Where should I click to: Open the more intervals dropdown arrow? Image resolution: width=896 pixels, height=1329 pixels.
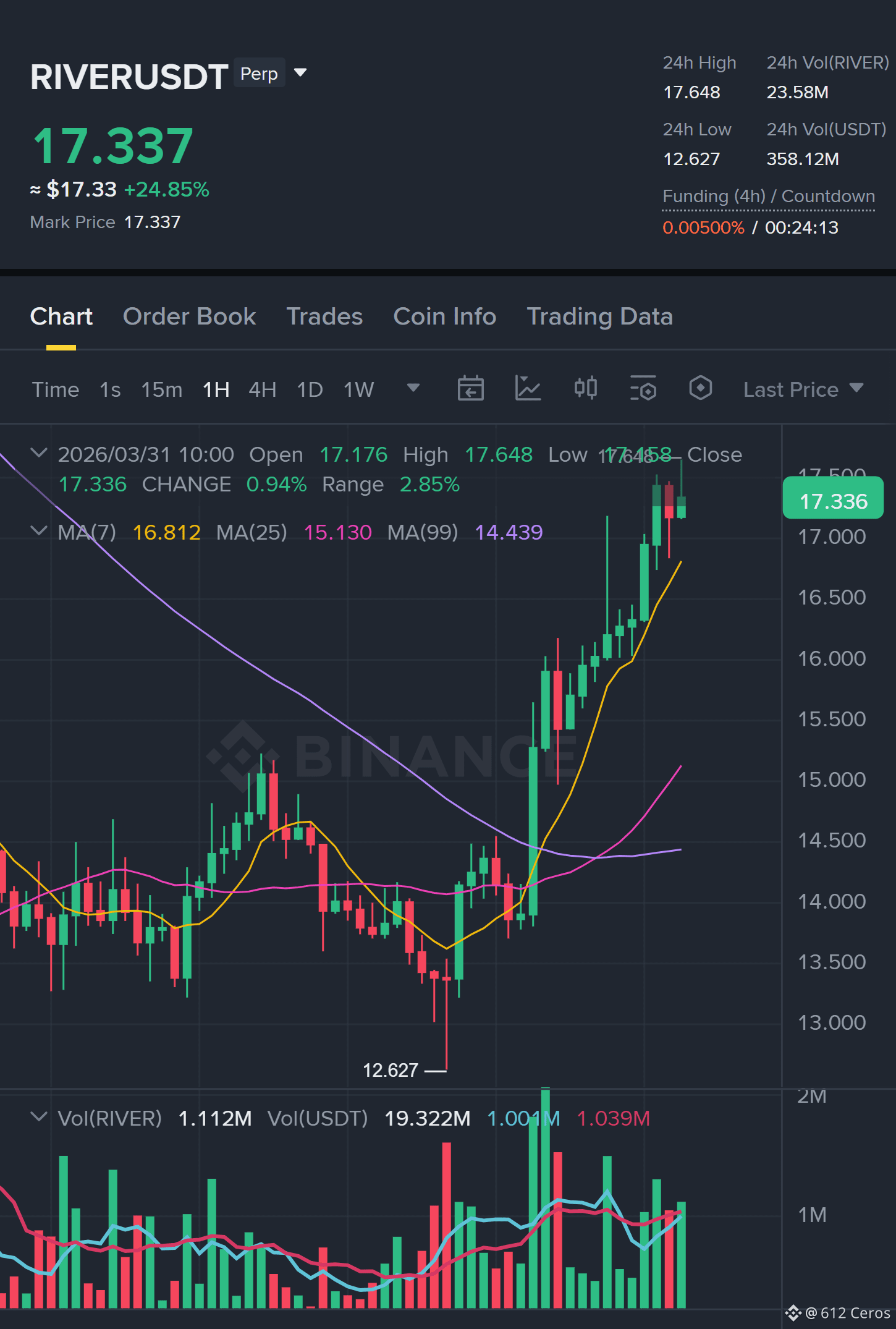coord(413,388)
